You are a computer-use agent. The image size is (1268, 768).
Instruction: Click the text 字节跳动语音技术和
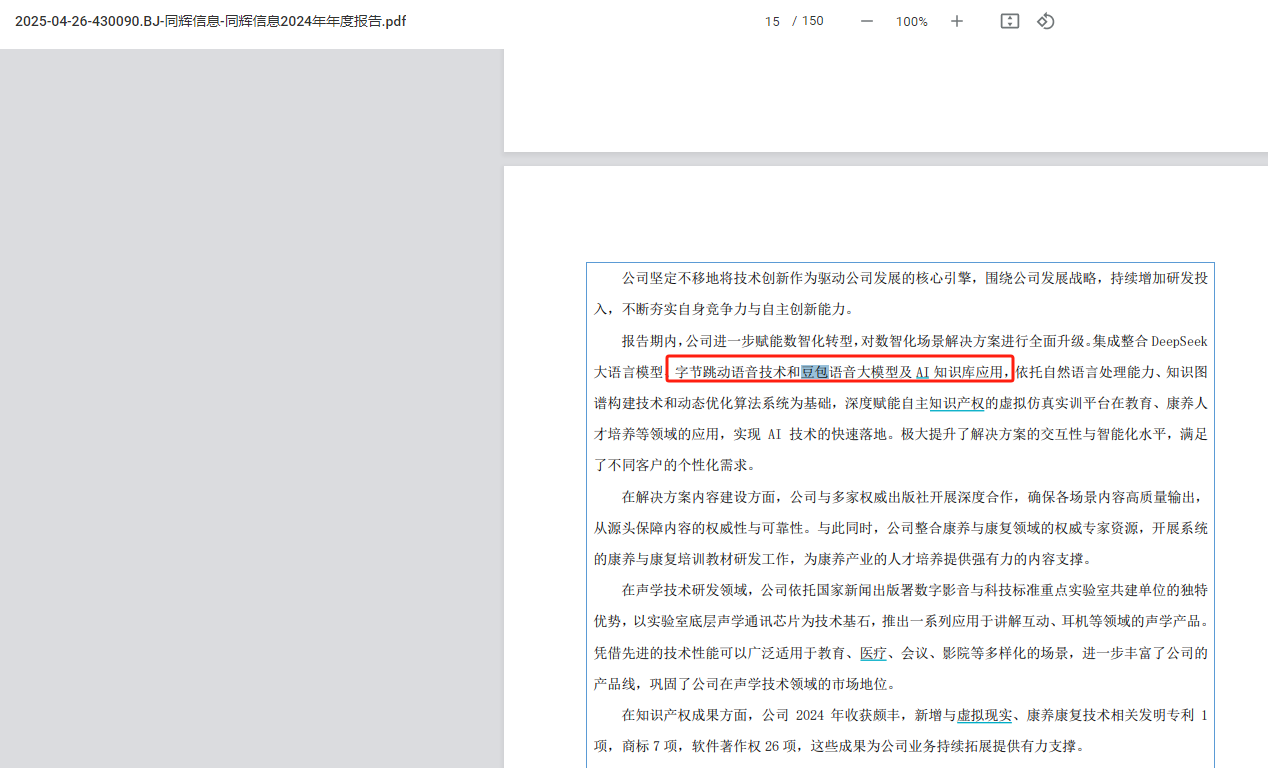point(737,372)
